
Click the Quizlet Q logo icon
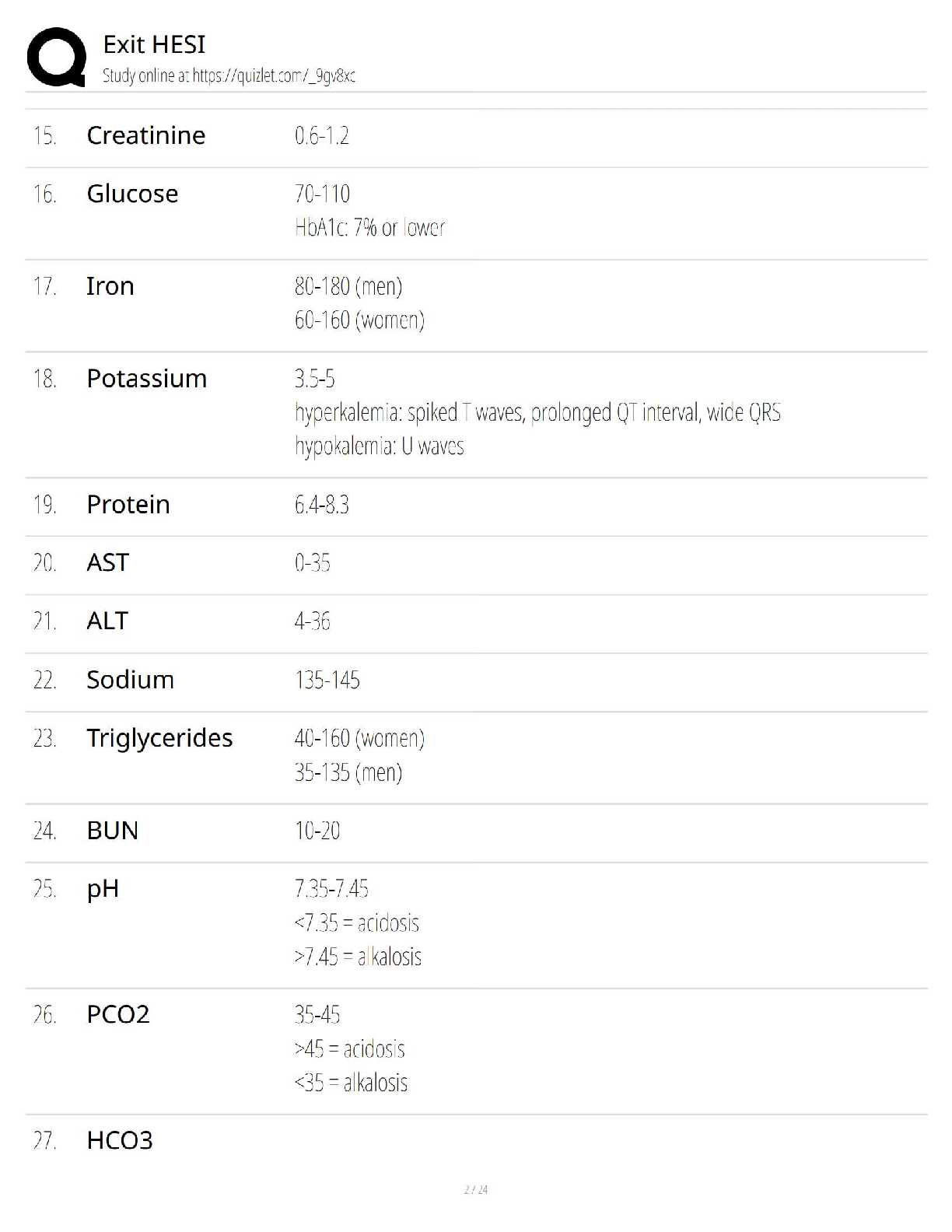(57, 57)
